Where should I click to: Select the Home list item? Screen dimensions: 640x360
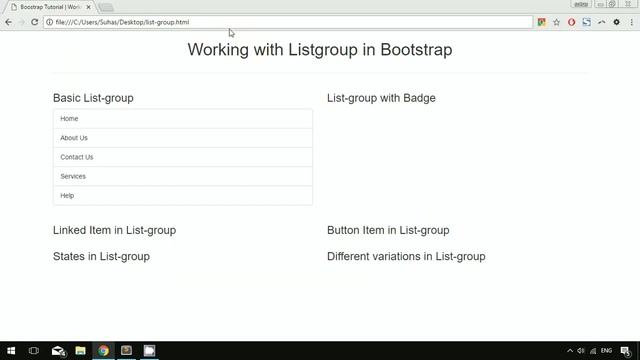(183, 119)
